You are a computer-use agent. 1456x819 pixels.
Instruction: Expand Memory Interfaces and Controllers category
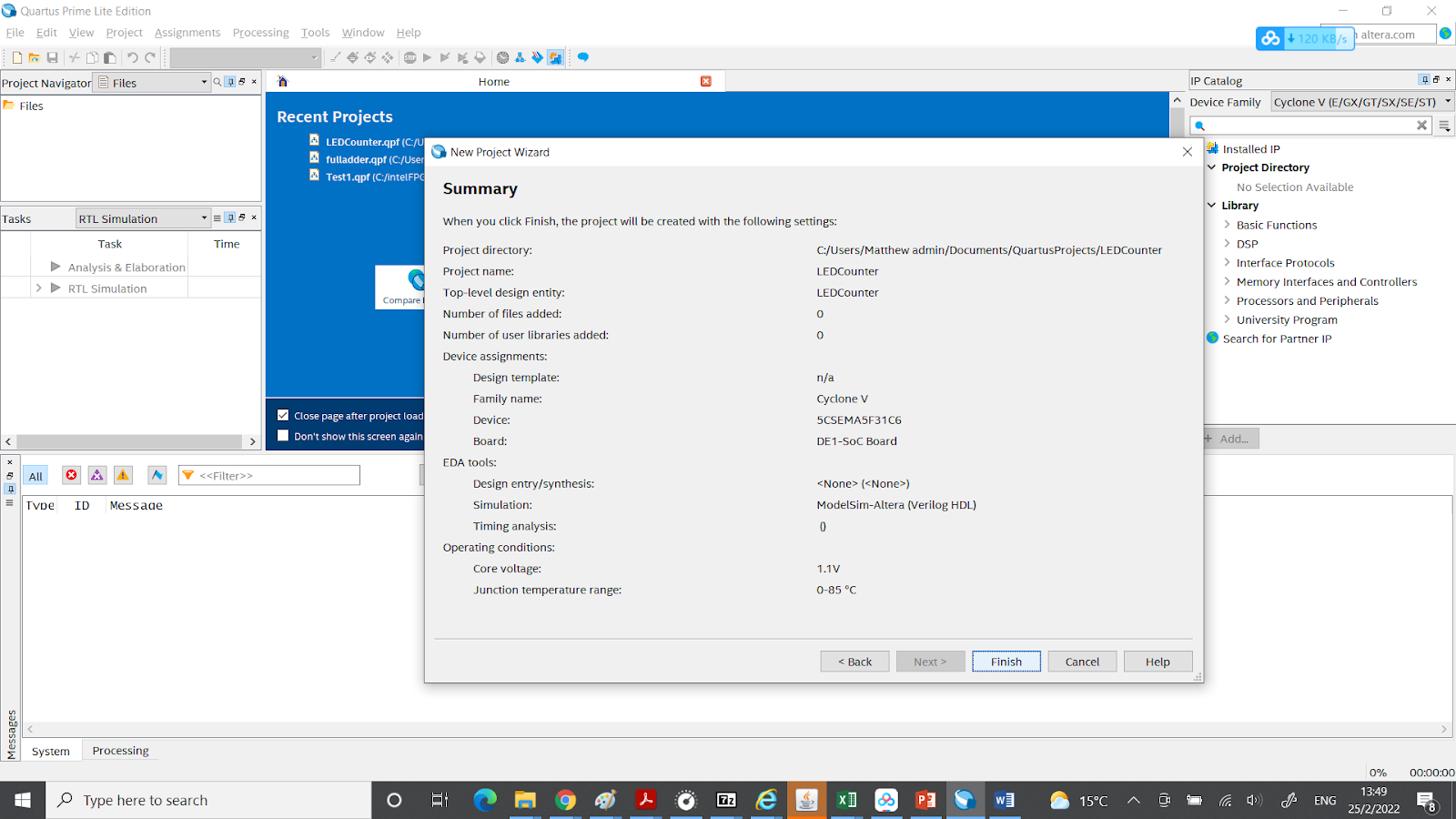coord(1227,282)
